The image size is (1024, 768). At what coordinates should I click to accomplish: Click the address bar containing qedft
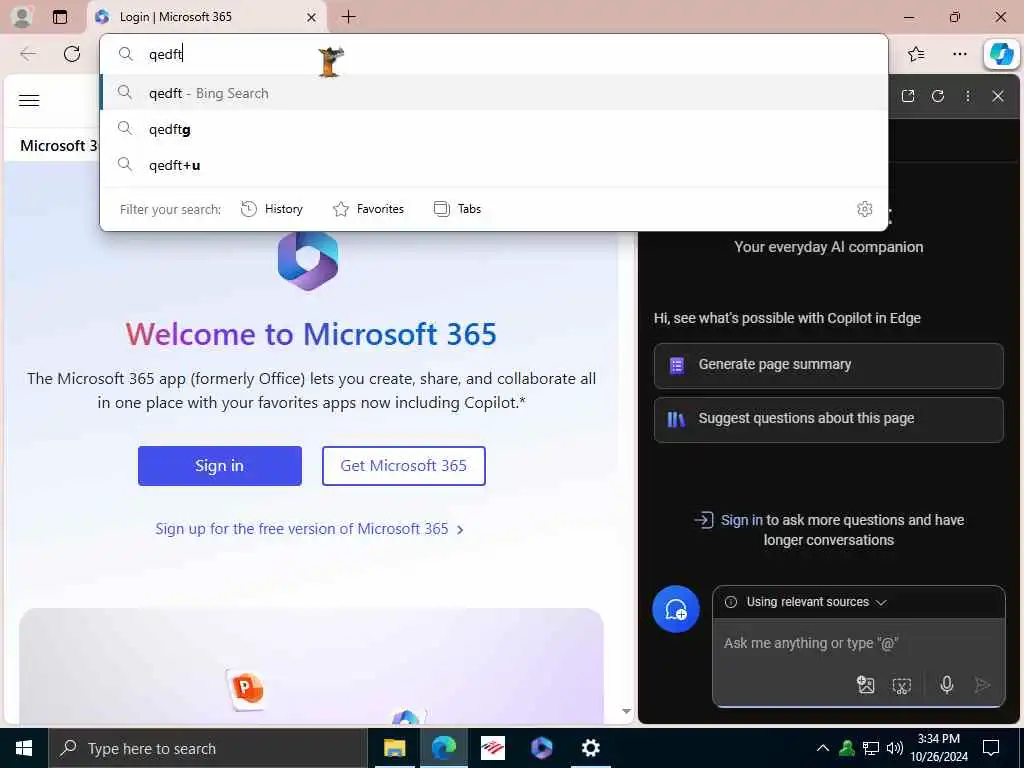[494, 54]
